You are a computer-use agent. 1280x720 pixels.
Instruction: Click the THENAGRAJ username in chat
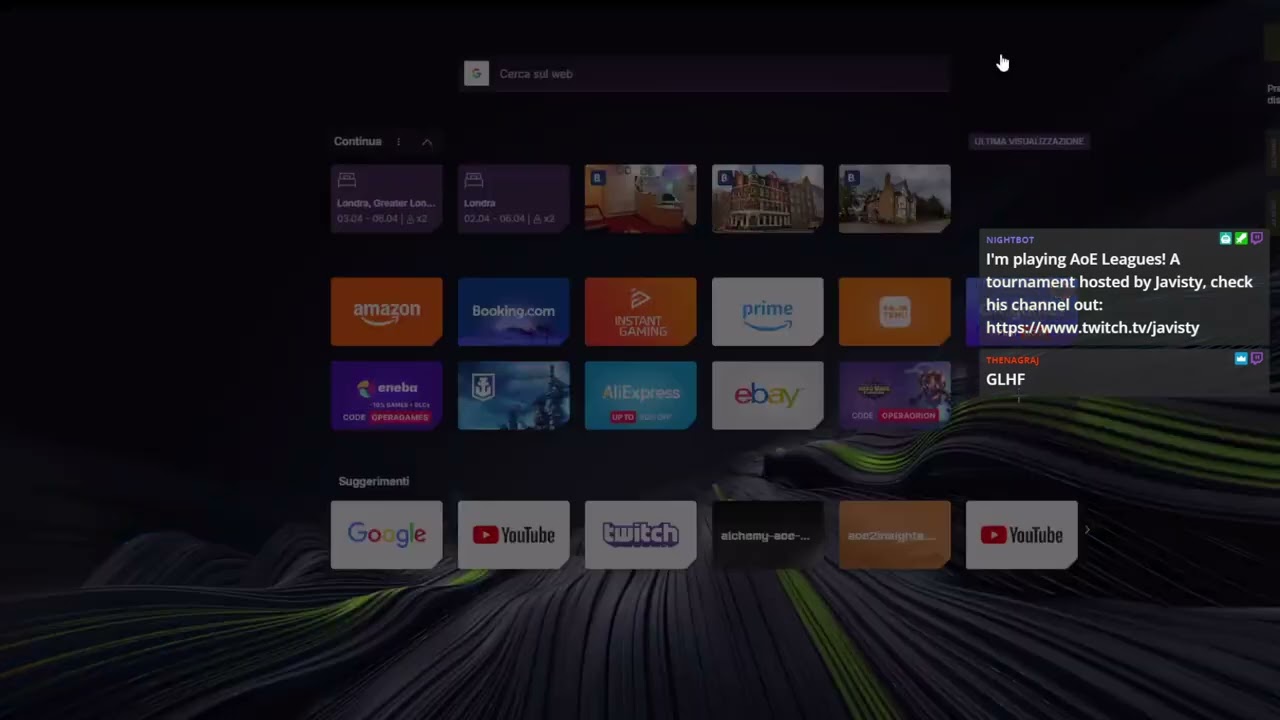(x=1012, y=360)
